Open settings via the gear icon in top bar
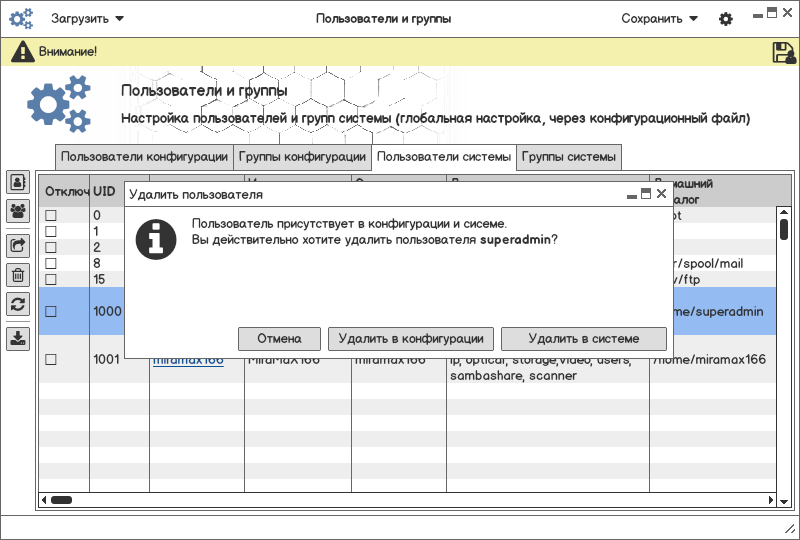This screenshot has width=800, height=540. (x=726, y=19)
